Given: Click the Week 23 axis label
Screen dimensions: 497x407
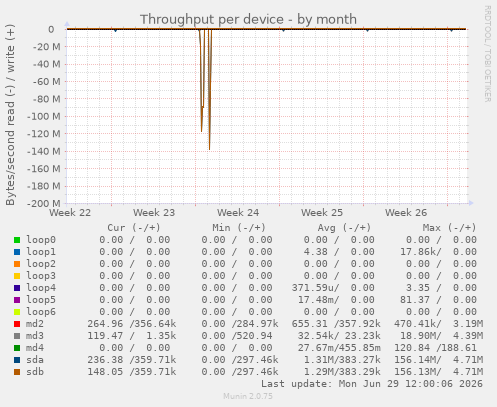Looking at the screenshot, I should point(154,213).
